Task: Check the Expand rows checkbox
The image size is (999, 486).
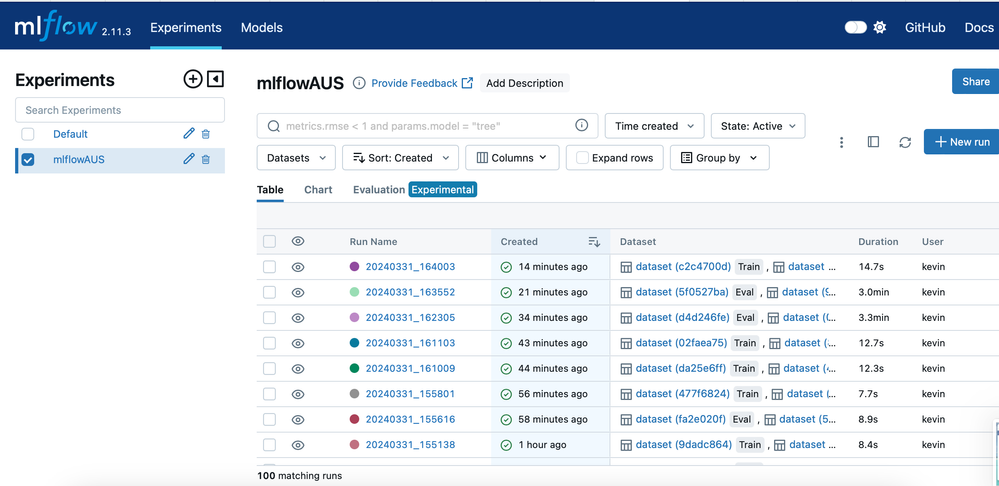Action: pyautogui.click(x=582, y=158)
